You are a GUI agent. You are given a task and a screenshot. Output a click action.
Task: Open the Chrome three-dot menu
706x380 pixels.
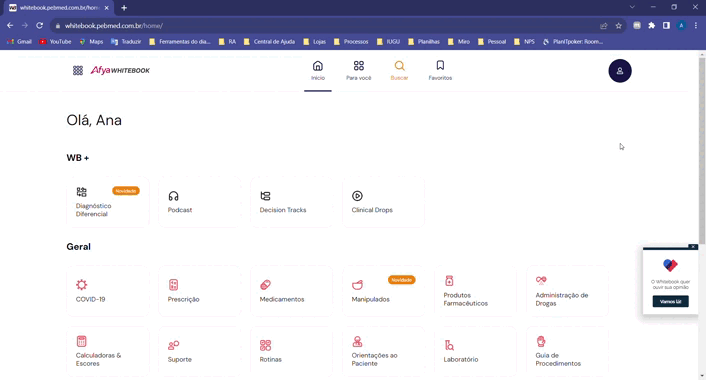pos(696,26)
